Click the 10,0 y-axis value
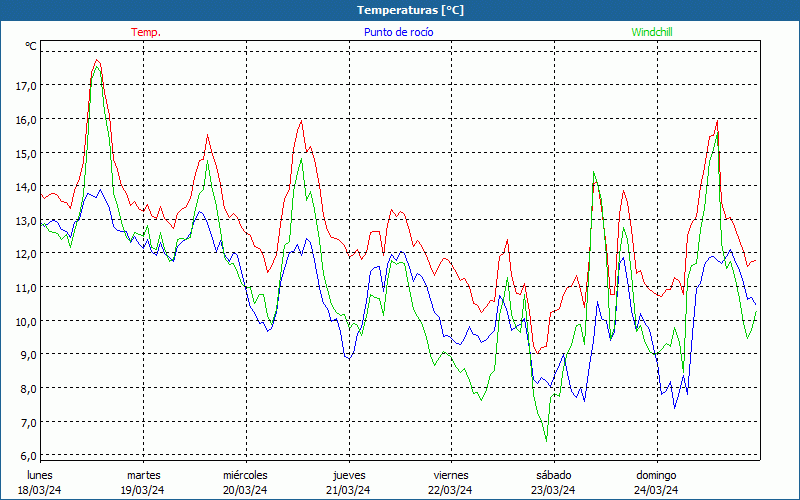This screenshot has height=500, width=800. pyautogui.click(x=27, y=321)
